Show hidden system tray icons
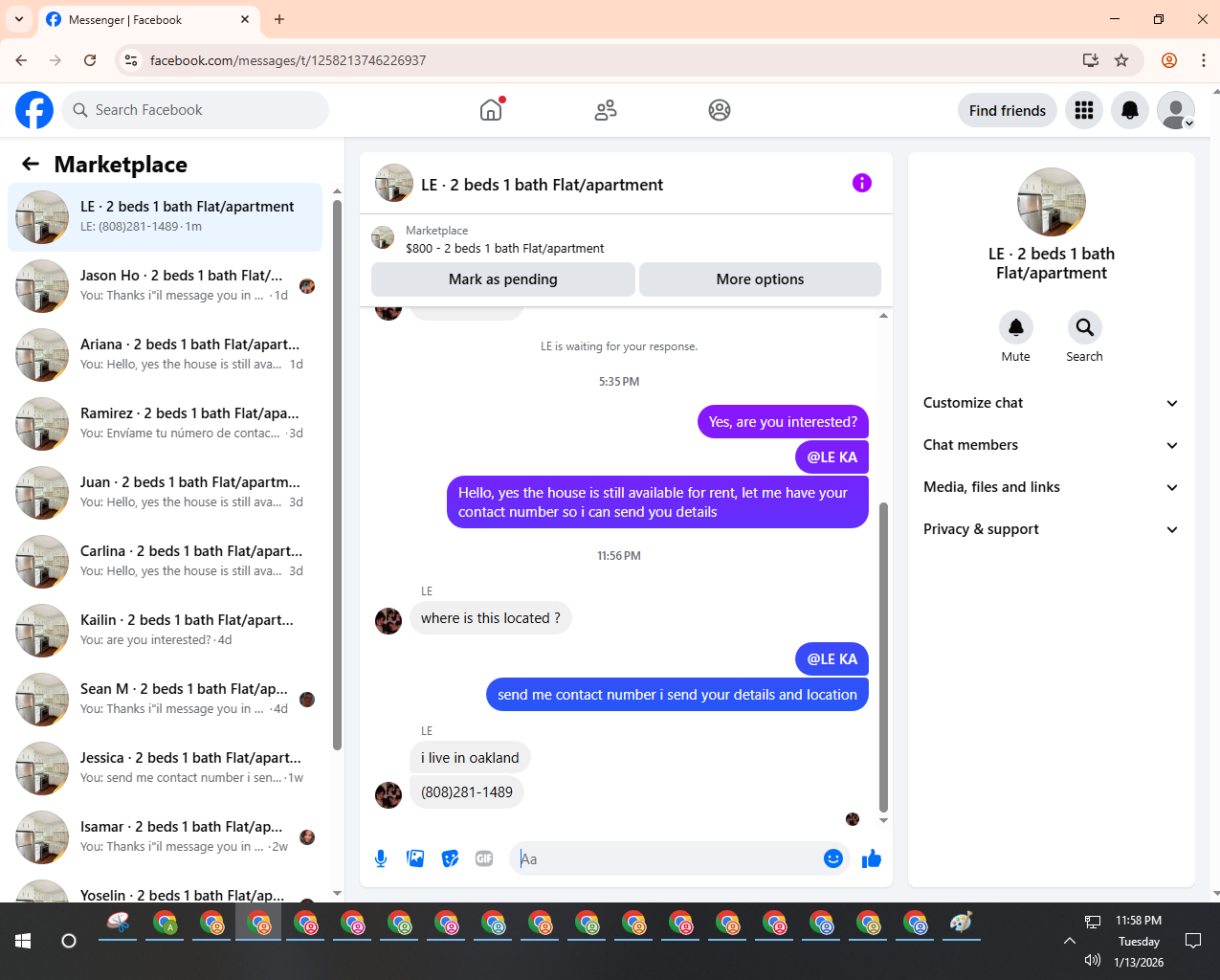 [x=1070, y=941]
